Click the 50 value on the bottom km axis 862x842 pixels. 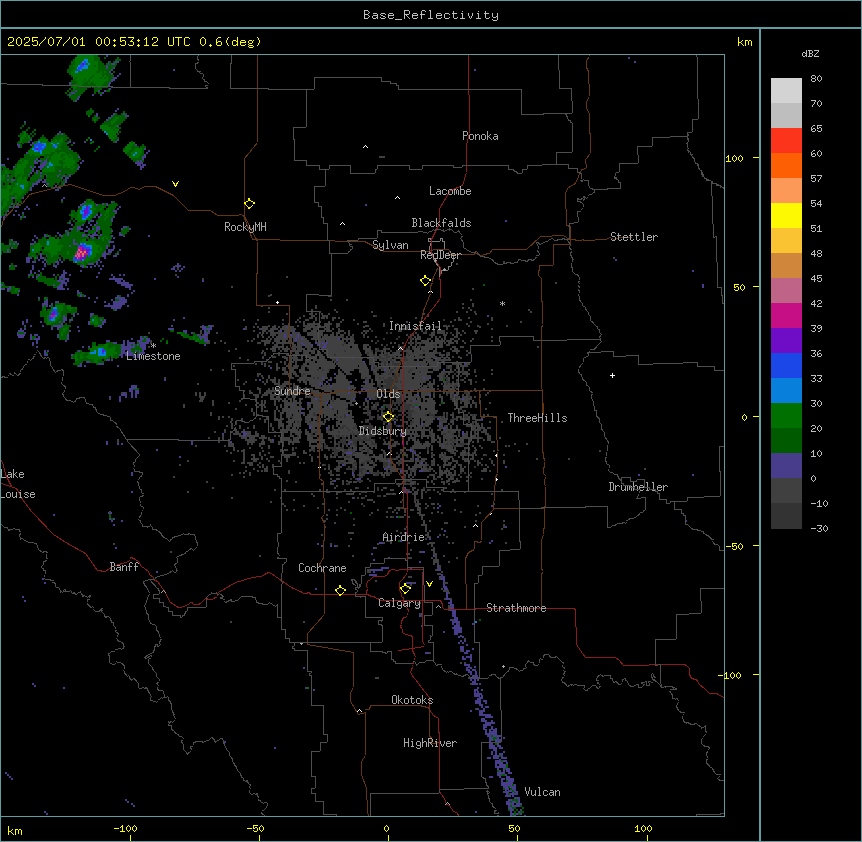click(x=514, y=828)
